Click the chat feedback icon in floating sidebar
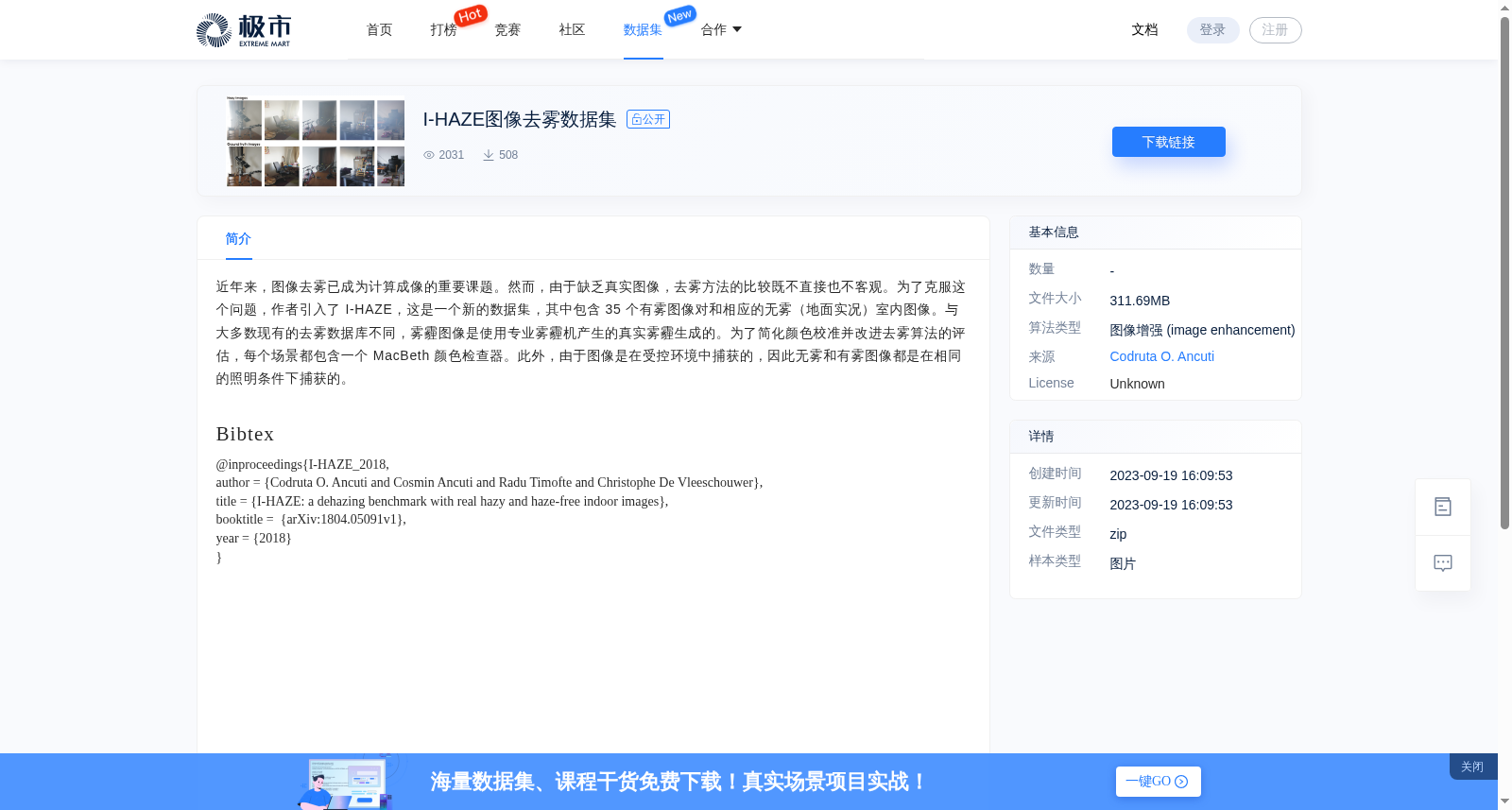 click(1443, 563)
